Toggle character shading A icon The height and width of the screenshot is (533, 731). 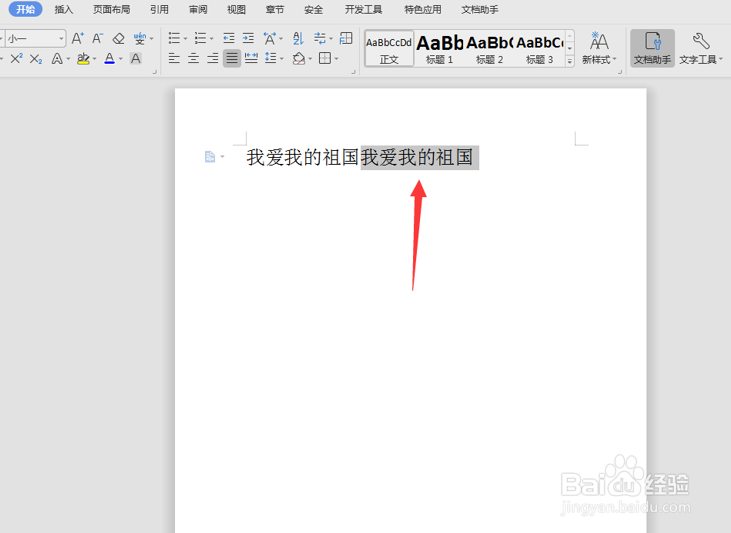point(136,59)
